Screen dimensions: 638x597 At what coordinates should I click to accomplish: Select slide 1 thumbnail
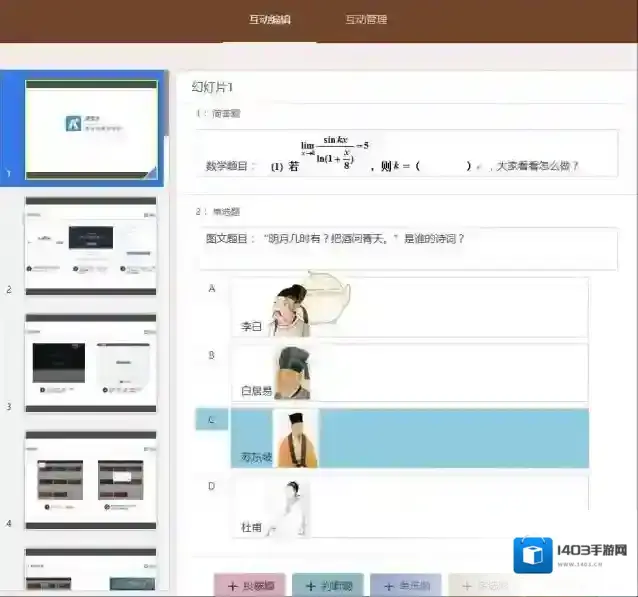tap(91, 130)
